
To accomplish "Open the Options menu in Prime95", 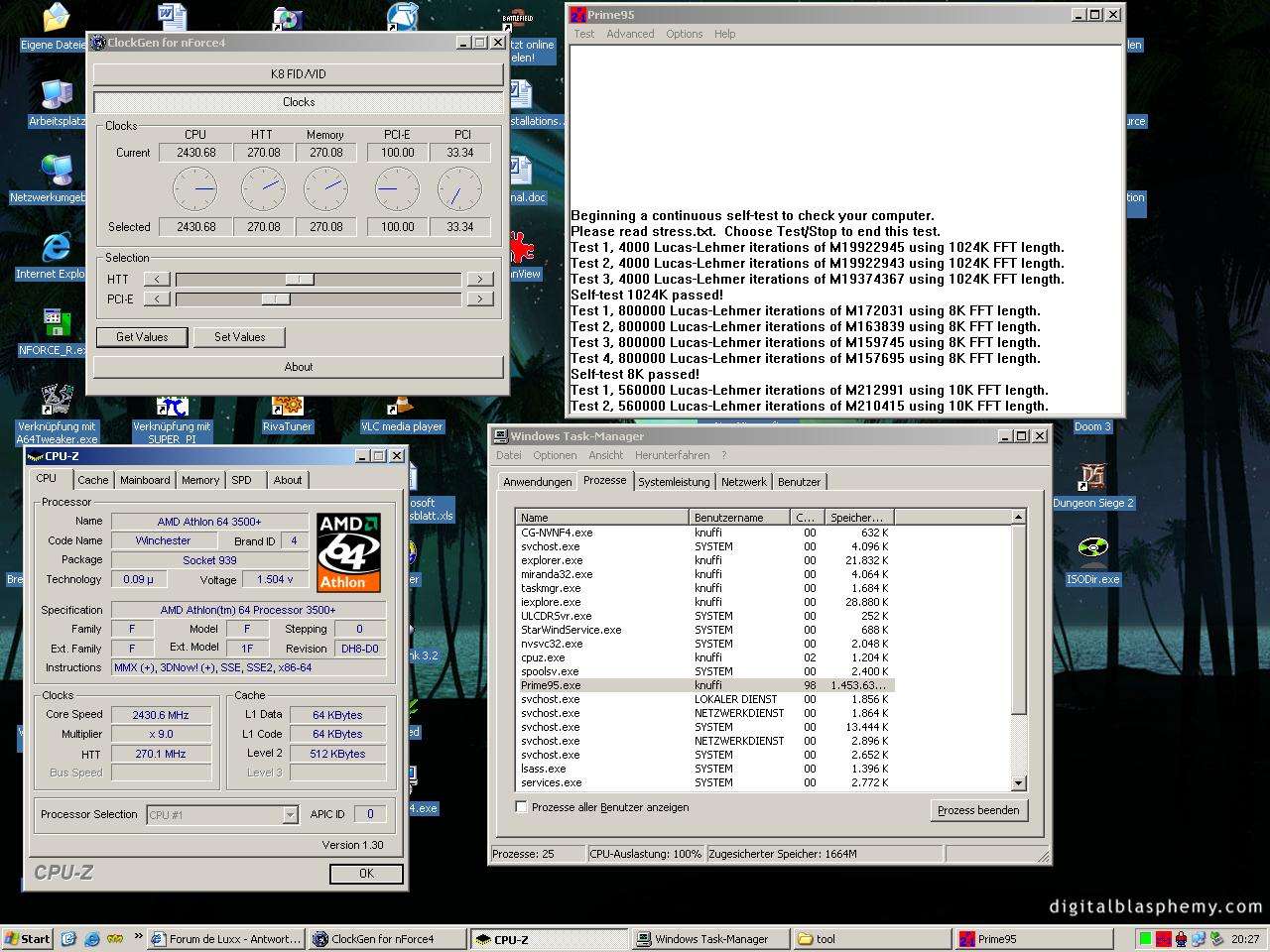I will pyautogui.click(x=685, y=34).
